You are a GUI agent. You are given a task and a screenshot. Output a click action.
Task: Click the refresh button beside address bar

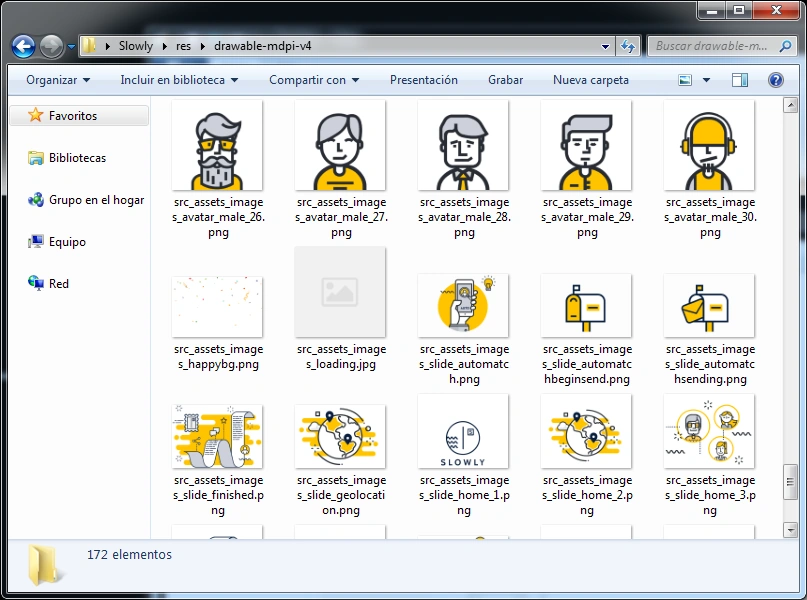tap(628, 46)
